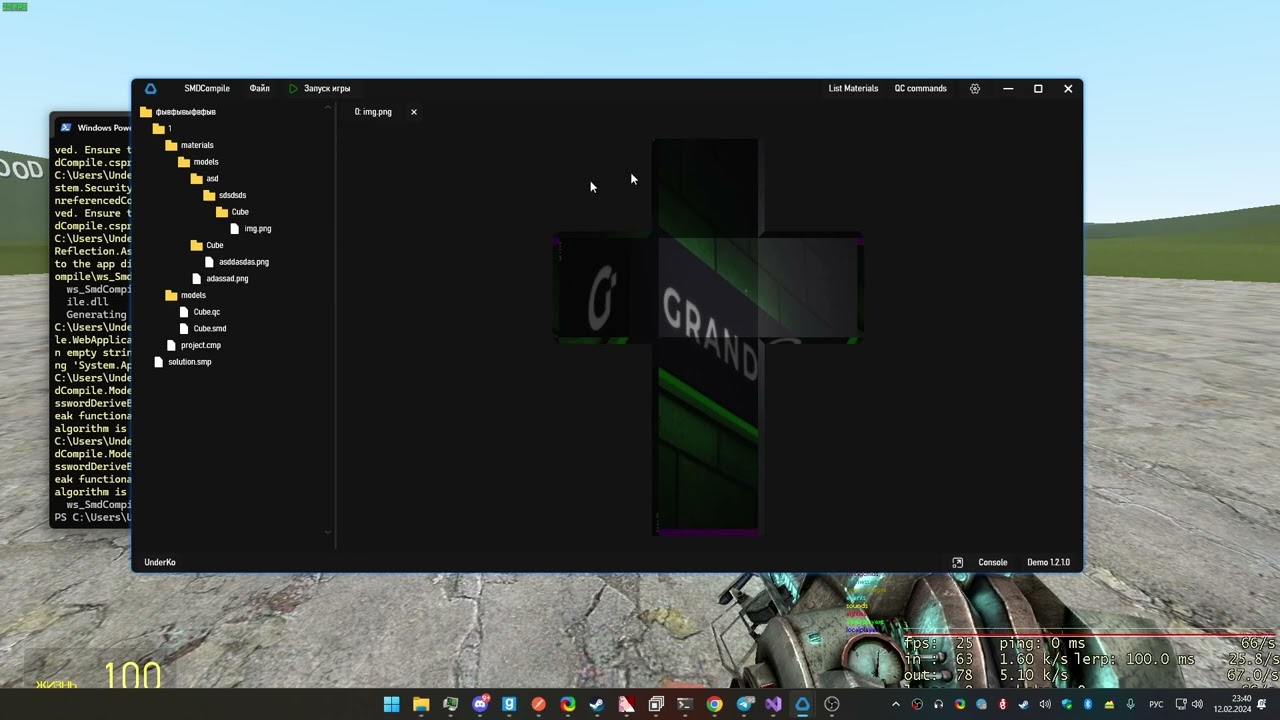Click the file icon beside Cube.qc
The width and height of the screenshot is (1280, 720).
click(x=184, y=312)
